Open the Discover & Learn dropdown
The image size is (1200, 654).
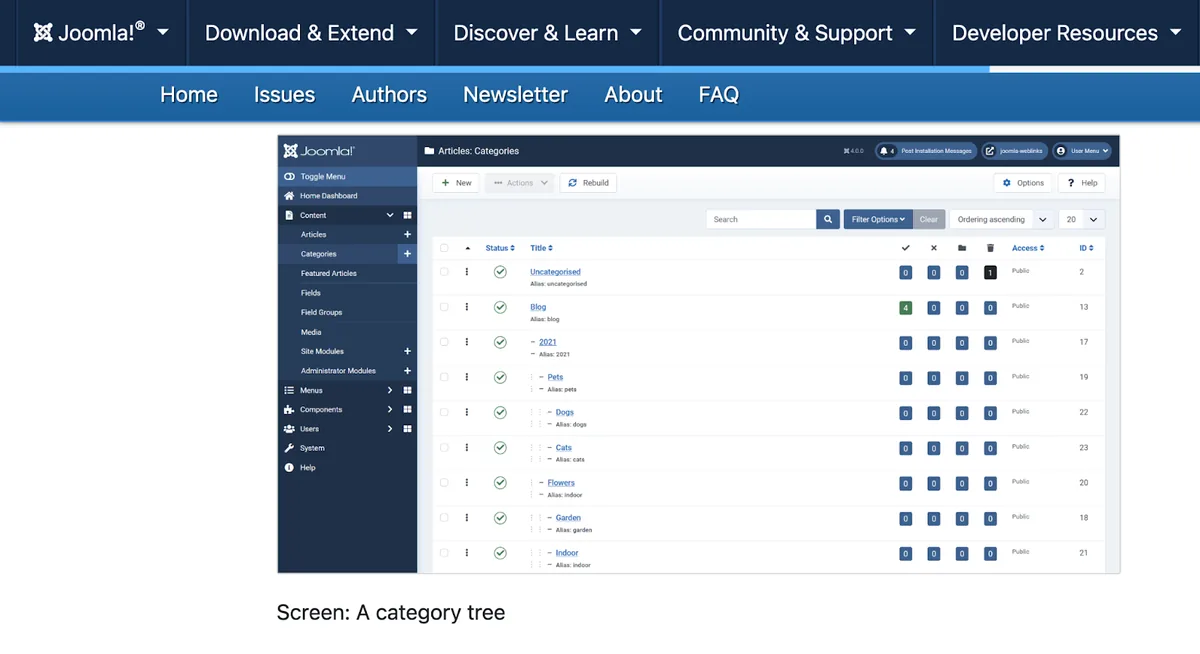[547, 32]
